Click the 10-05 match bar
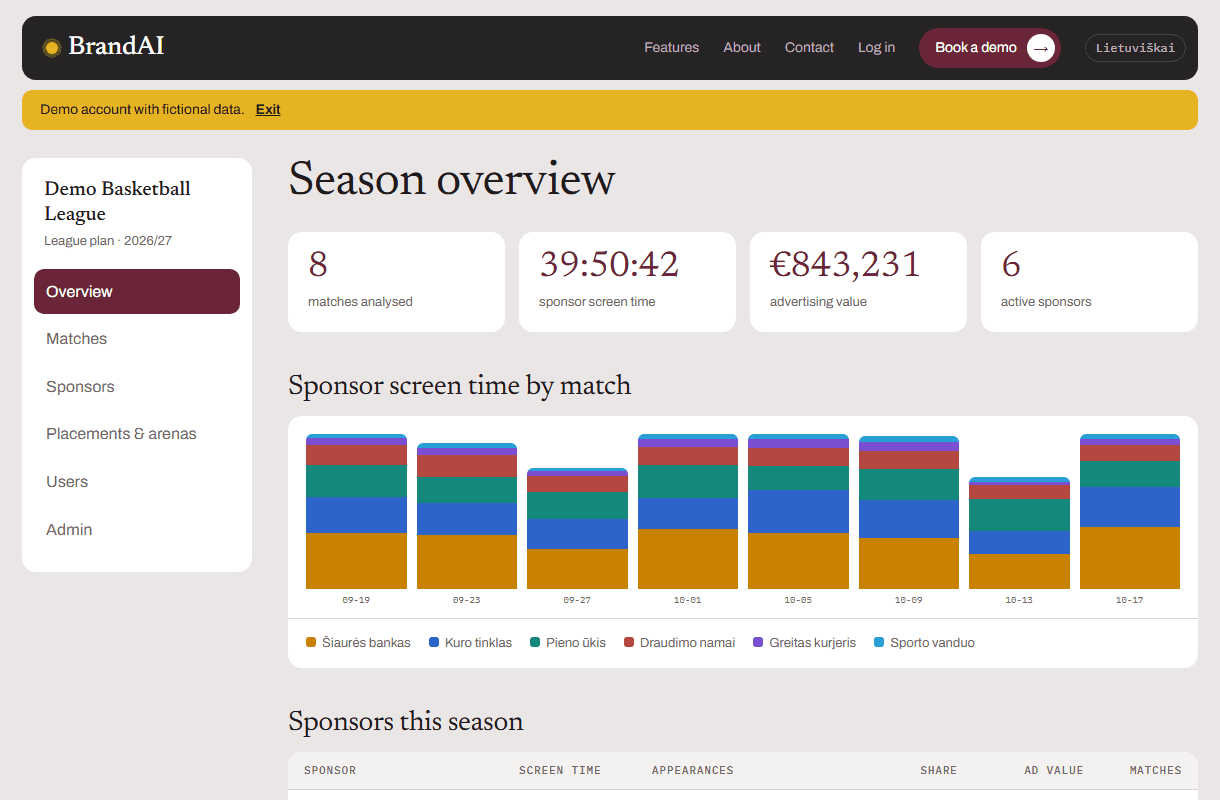Image resolution: width=1220 pixels, height=800 pixels. tap(798, 511)
